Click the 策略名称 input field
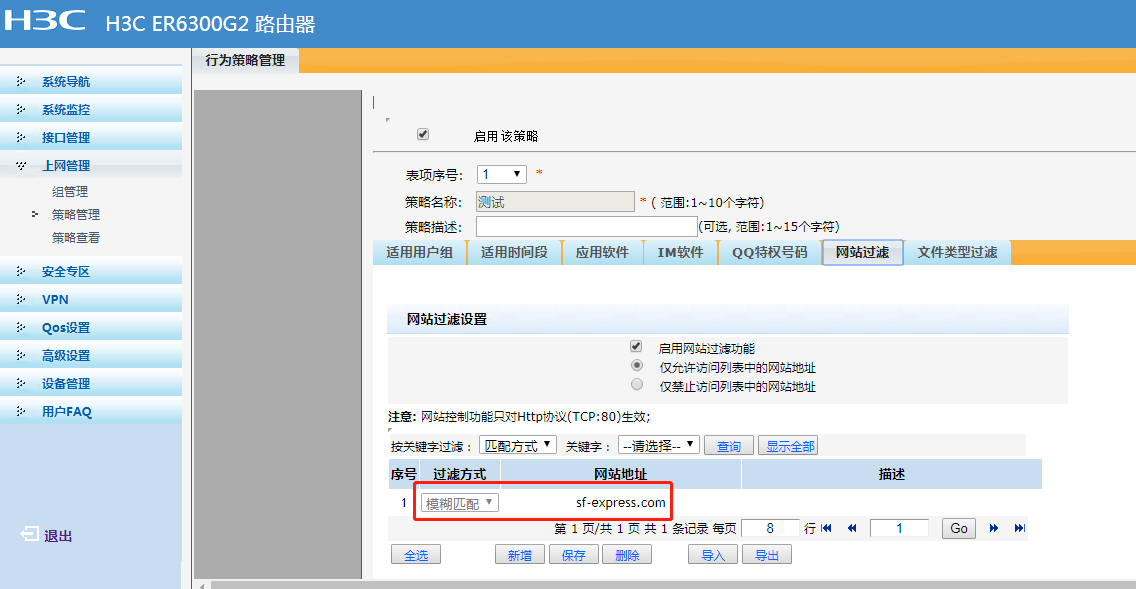This screenshot has height=589, width=1136. pyautogui.click(x=555, y=201)
